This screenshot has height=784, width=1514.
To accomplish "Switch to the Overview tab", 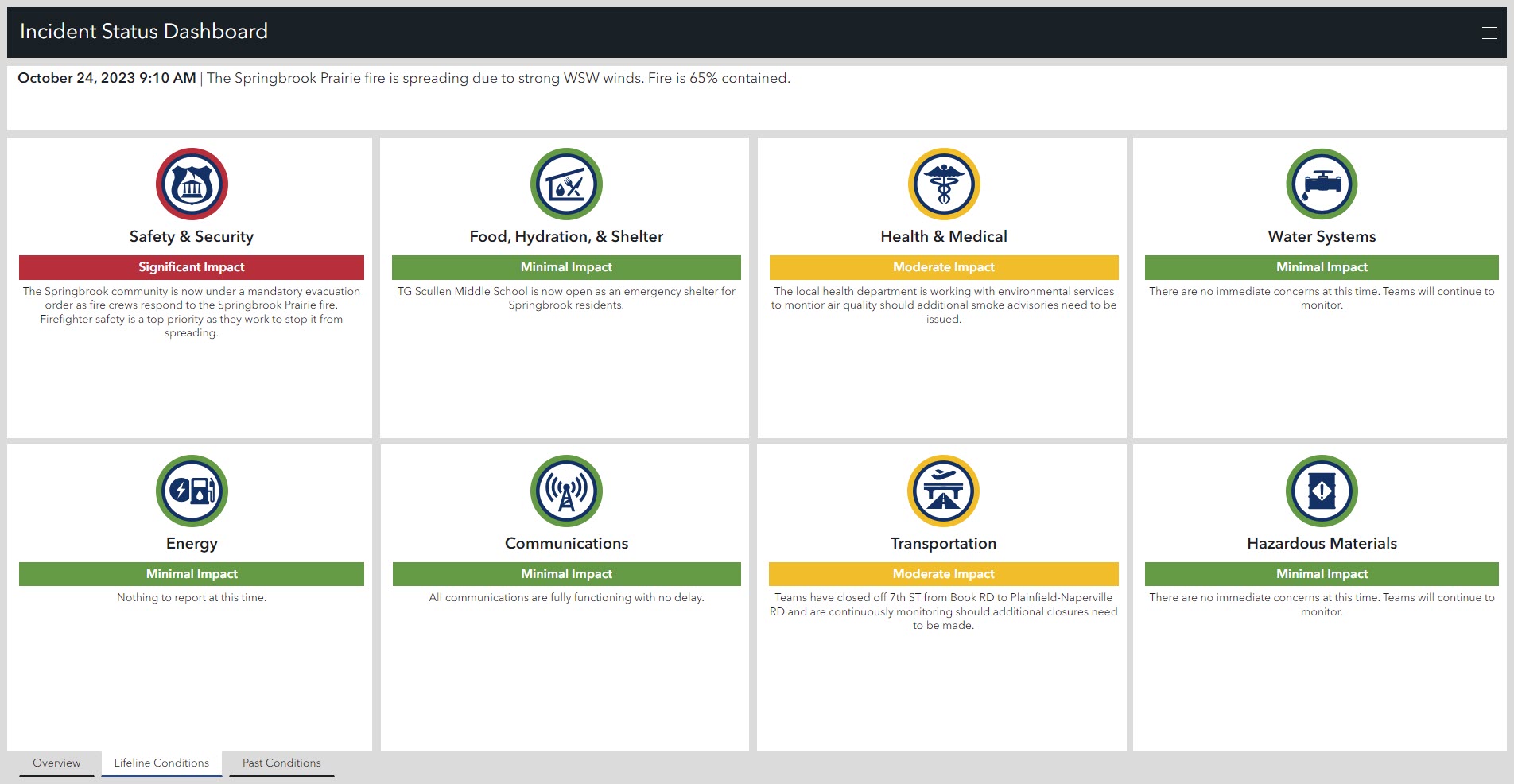I will tap(56, 763).
